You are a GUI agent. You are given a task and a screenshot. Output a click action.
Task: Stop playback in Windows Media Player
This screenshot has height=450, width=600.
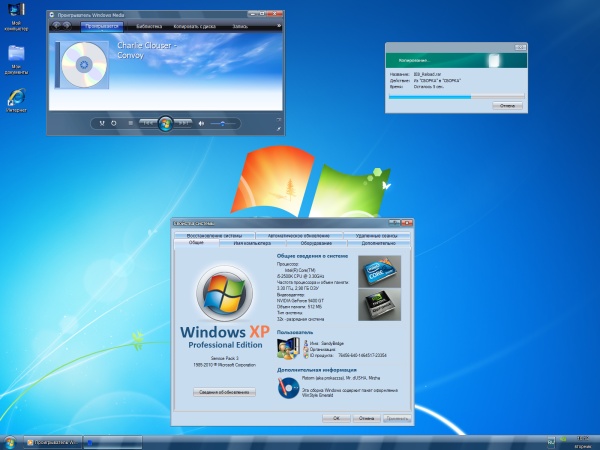tap(130, 123)
